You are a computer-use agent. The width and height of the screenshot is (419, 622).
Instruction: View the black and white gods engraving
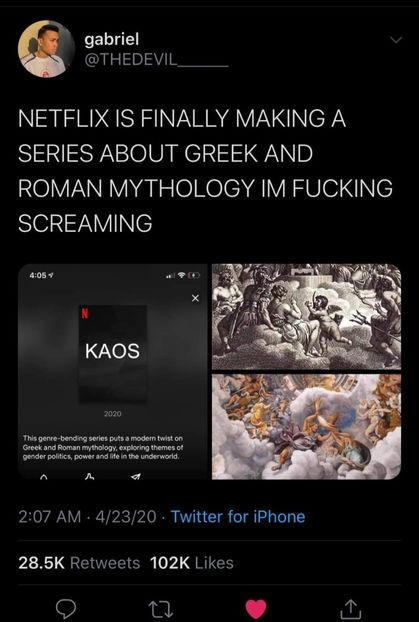point(306,317)
